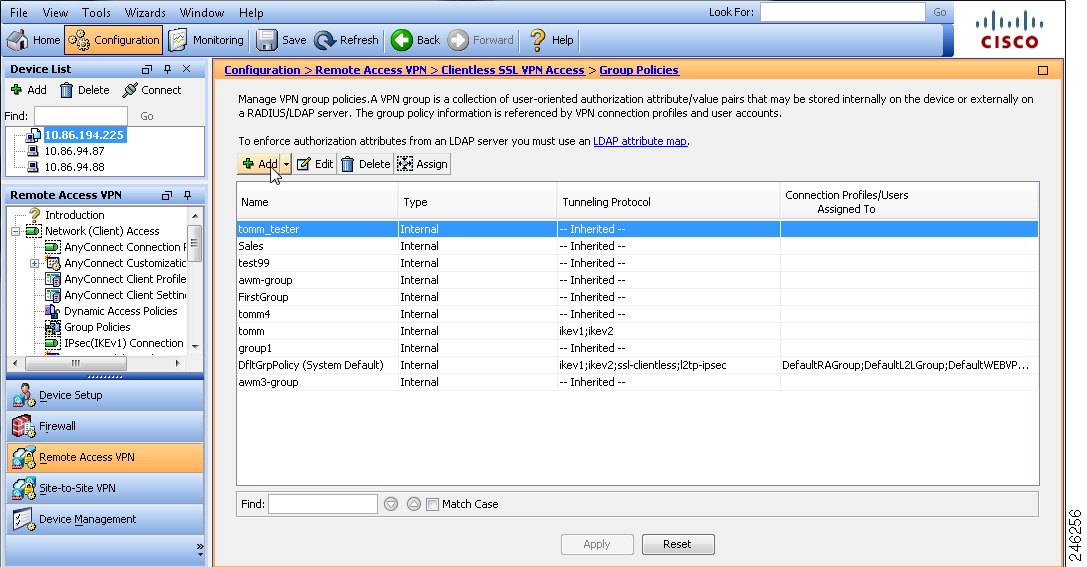Collapse Network (Client) Access tree node
The height and width of the screenshot is (567, 1087).
tap(15, 232)
